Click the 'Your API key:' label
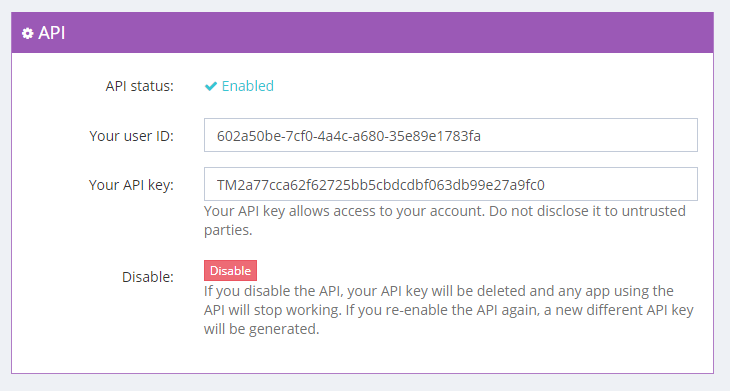The height and width of the screenshot is (391, 730). point(131,185)
